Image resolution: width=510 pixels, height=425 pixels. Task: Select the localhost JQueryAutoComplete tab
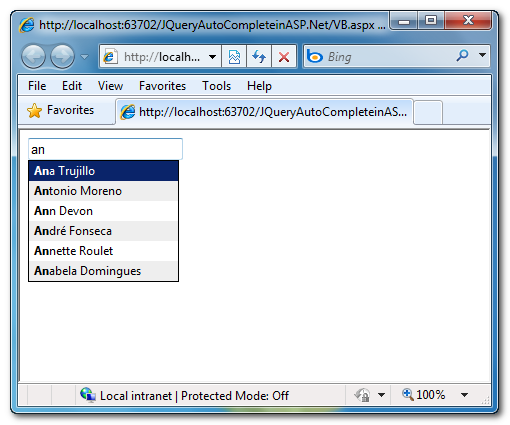click(264, 112)
